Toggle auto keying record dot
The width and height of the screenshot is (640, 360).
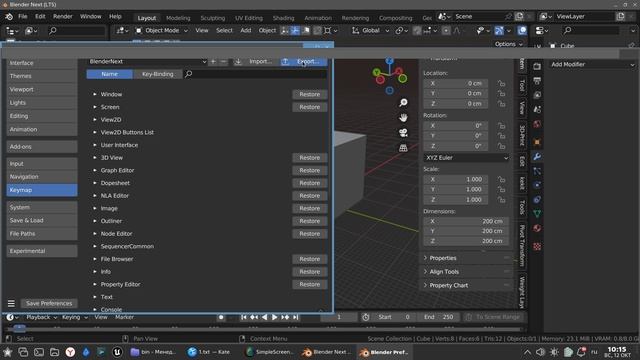pyautogui.click(x=221, y=317)
